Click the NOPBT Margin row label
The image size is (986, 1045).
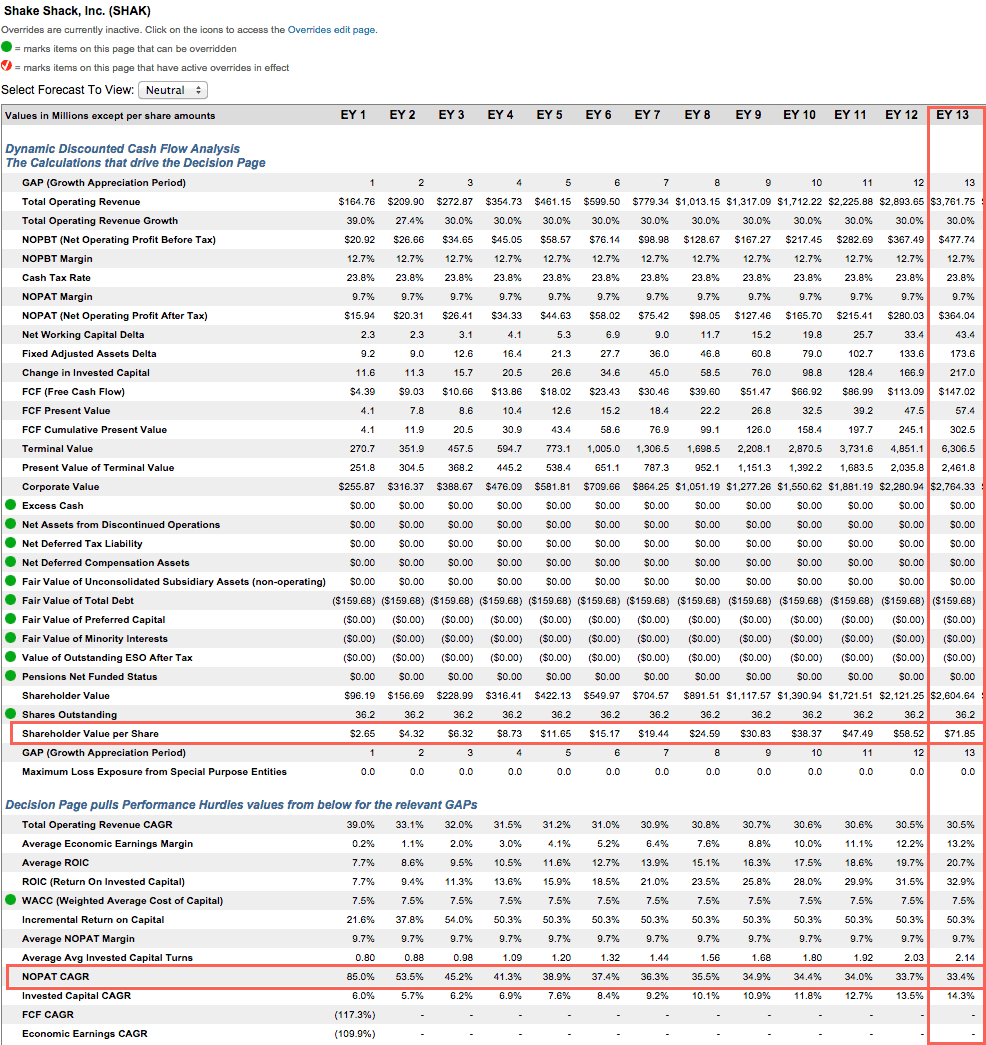(x=57, y=259)
